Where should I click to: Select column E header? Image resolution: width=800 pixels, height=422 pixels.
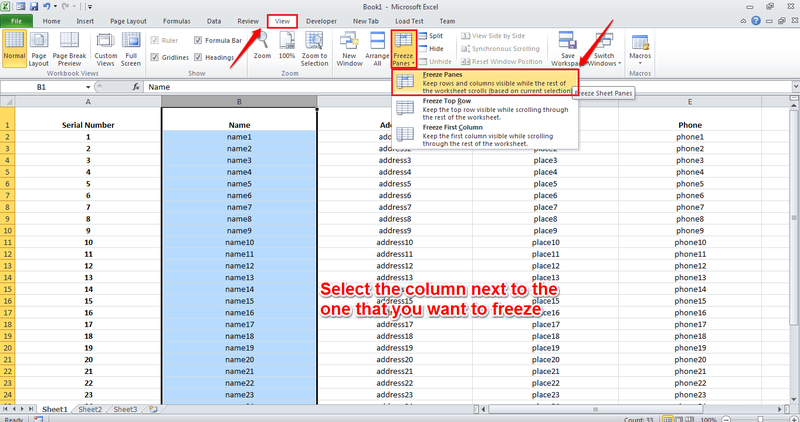click(x=690, y=102)
